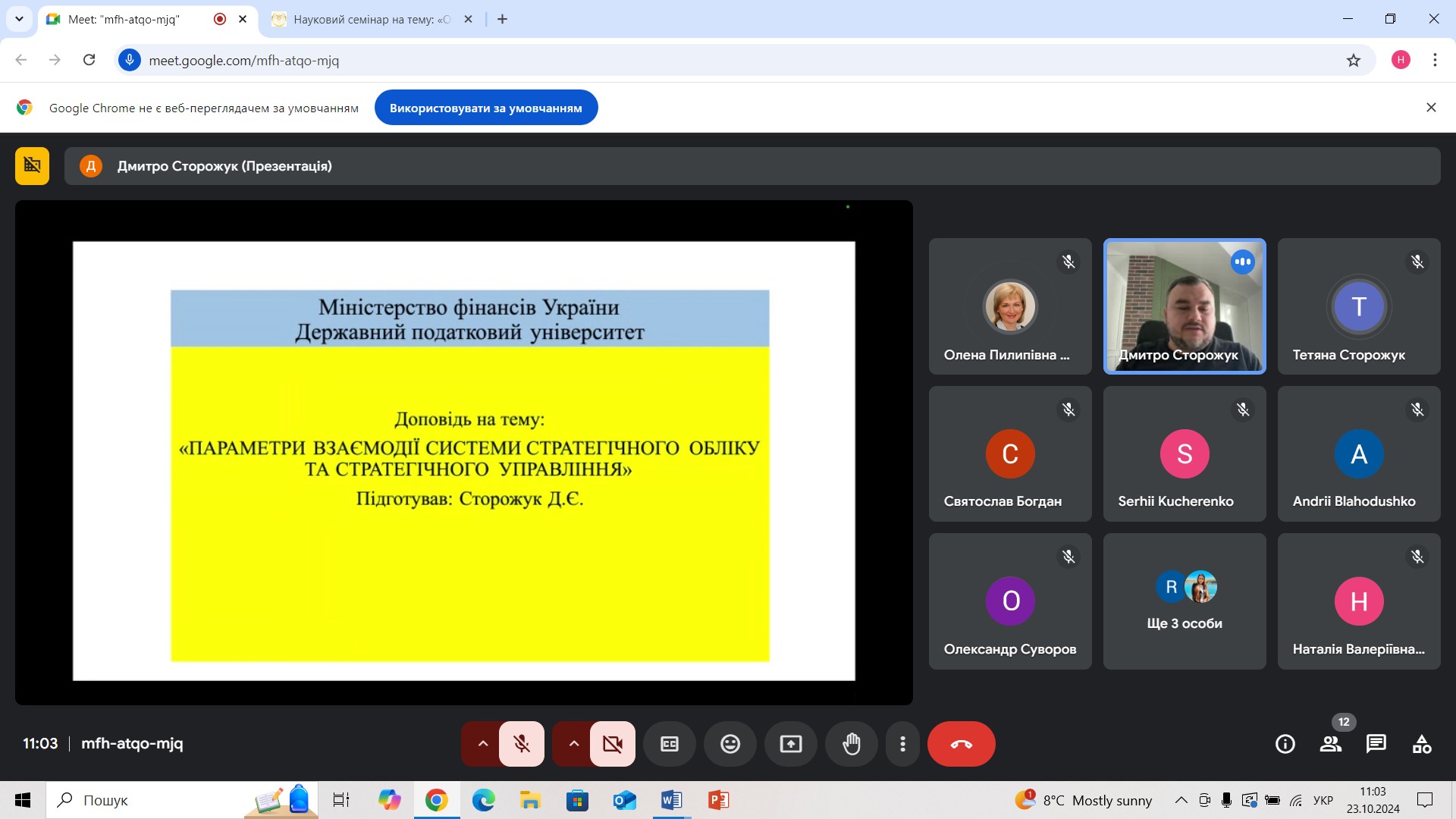Viewport: 1456px width, 819px height.
Task: Open Outlook from the taskbar
Action: (x=624, y=800)
